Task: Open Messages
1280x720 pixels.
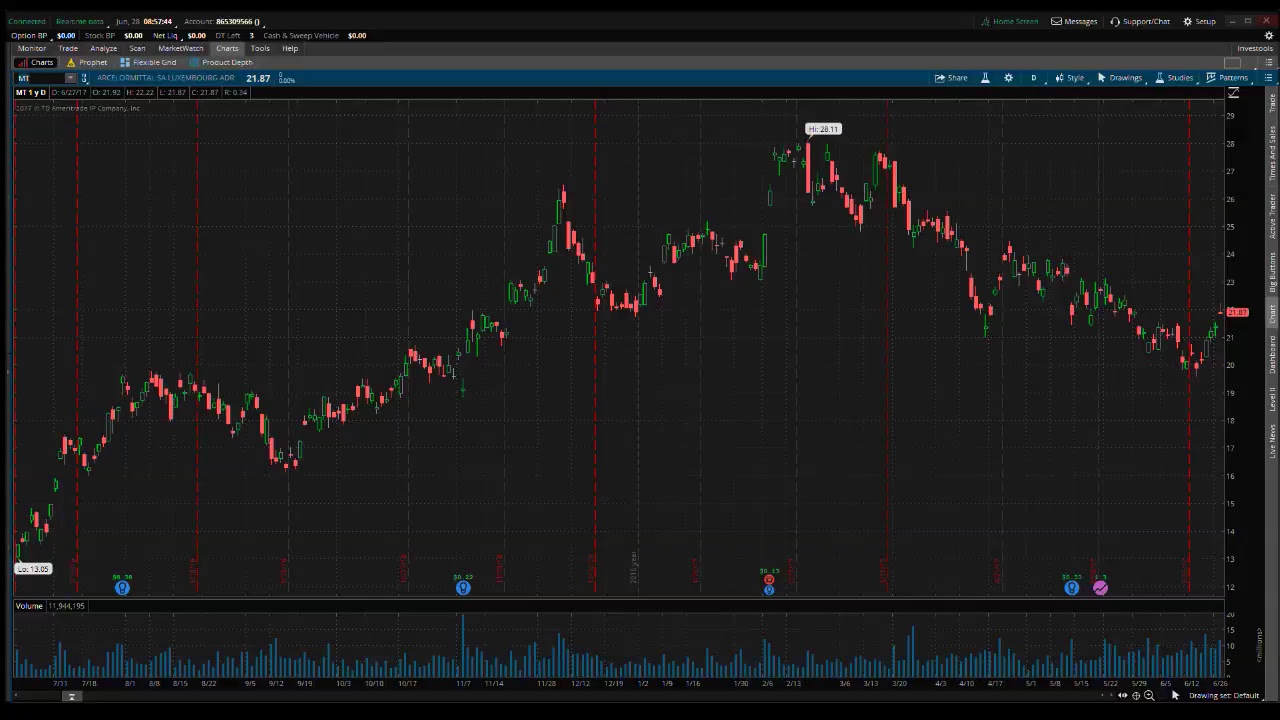Action: (x=1074, y=21)
